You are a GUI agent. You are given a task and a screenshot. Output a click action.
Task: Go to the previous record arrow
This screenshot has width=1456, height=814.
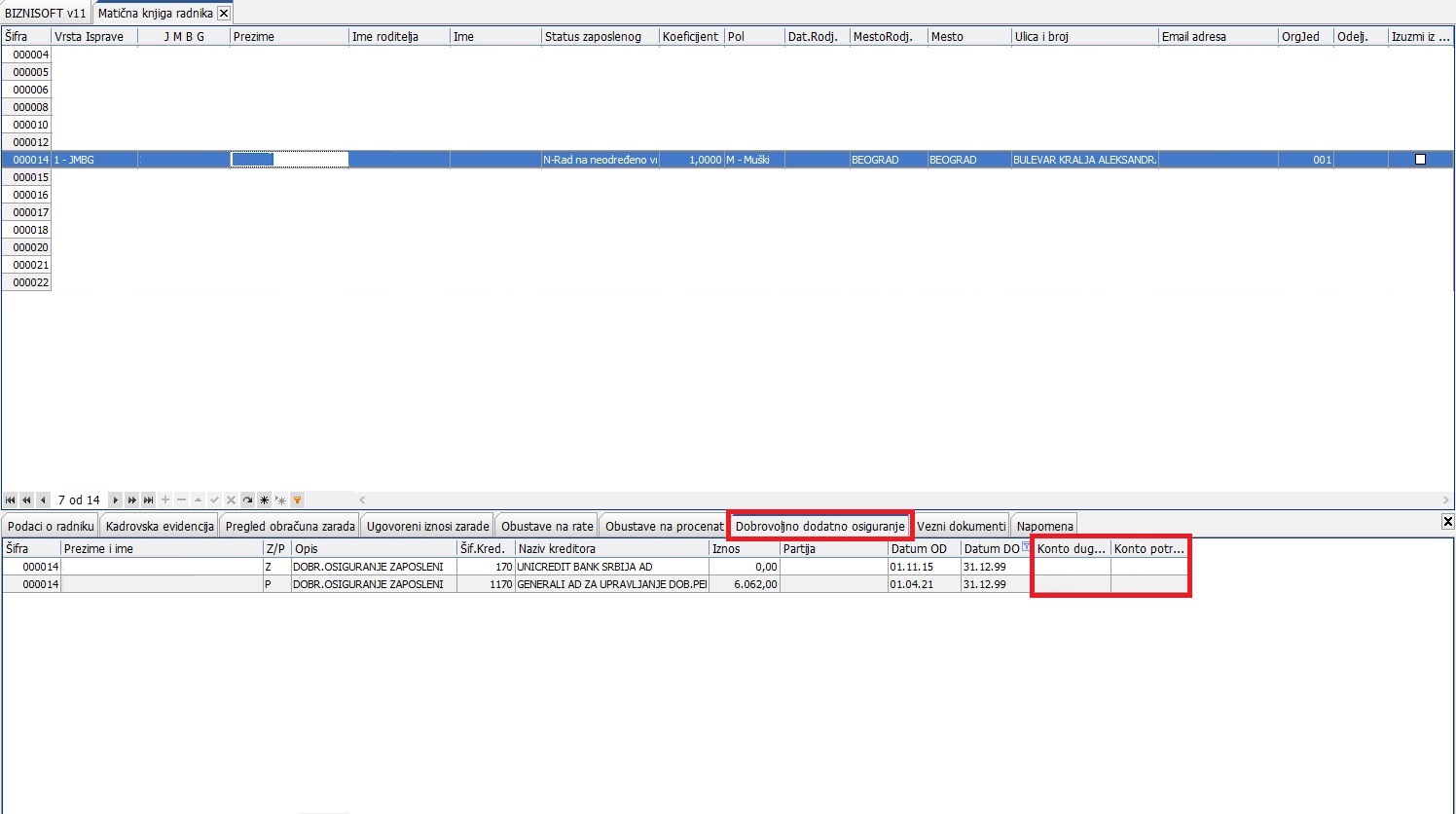pyautogui.click(x=43, y=499)
